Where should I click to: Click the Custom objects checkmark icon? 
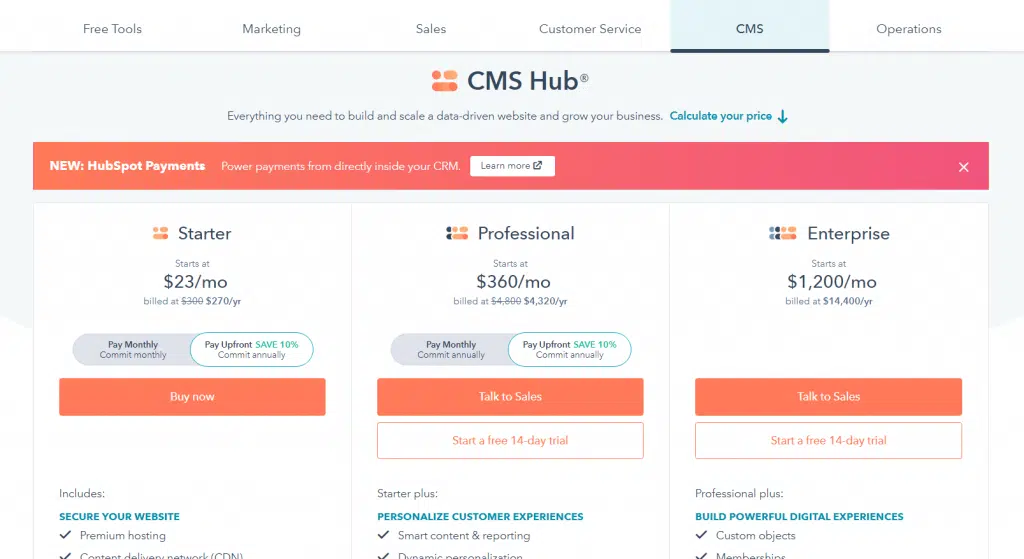701,535
